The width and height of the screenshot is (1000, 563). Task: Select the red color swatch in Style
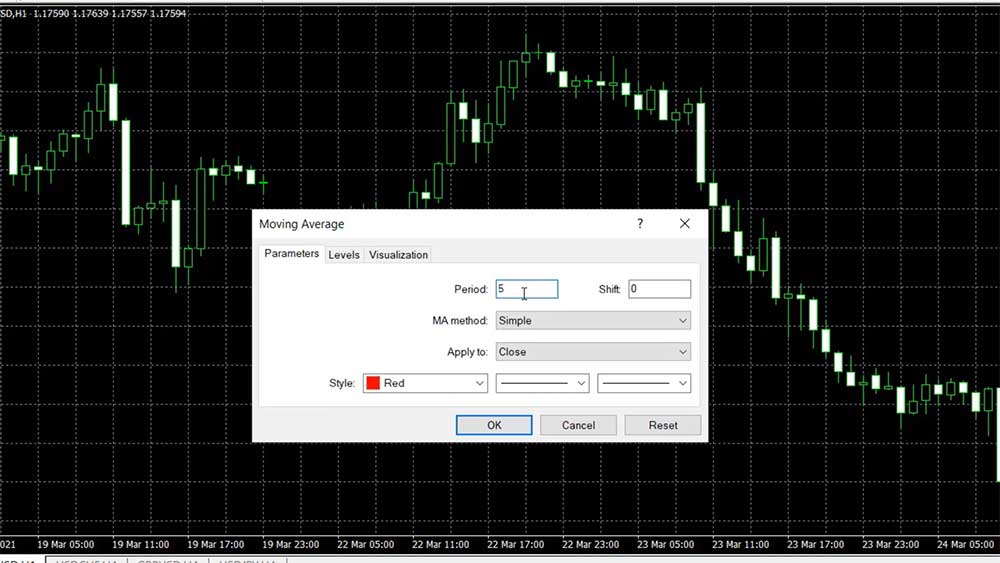point(374,383)
